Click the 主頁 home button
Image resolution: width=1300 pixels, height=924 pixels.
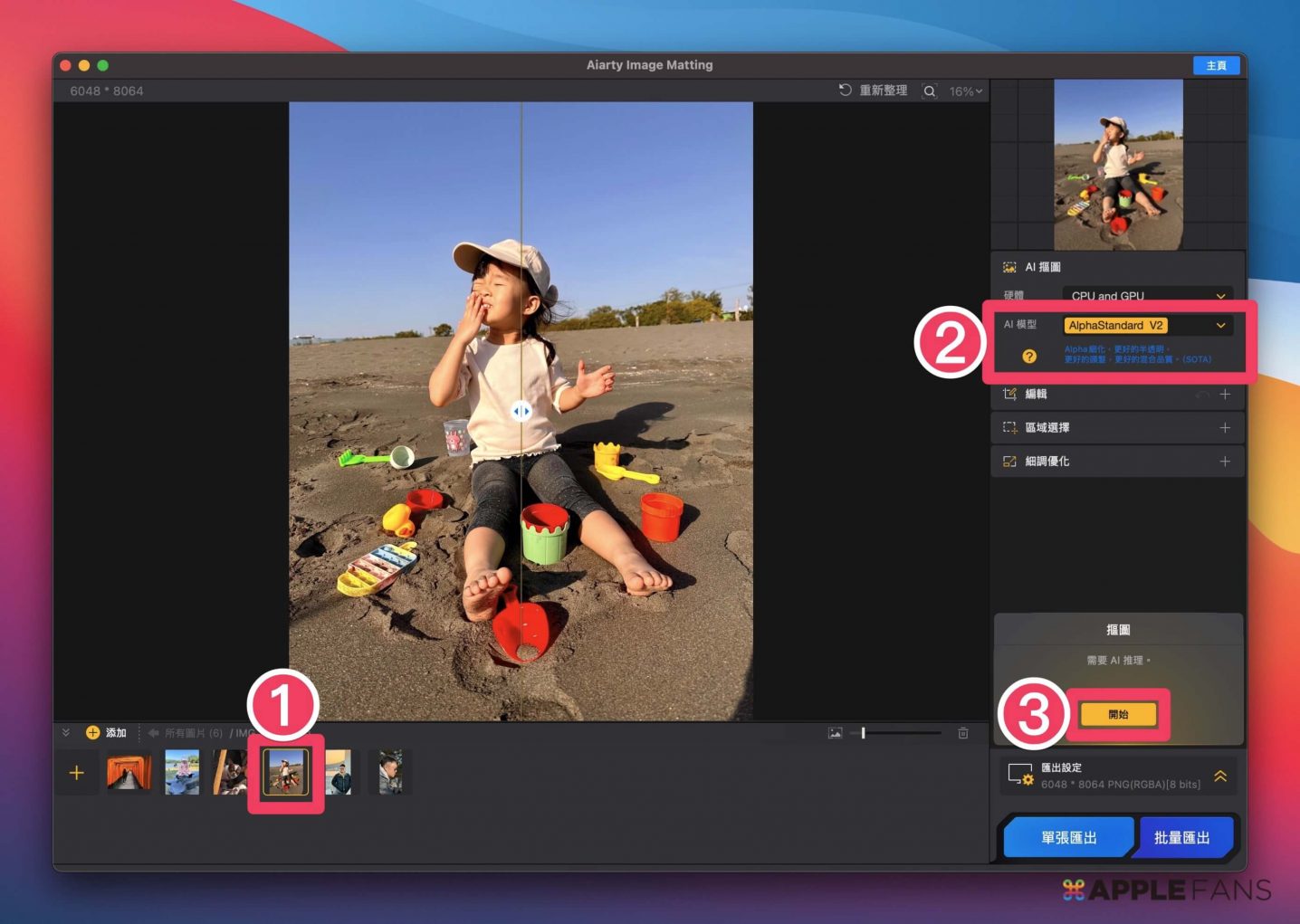(x=1216, y=65)
